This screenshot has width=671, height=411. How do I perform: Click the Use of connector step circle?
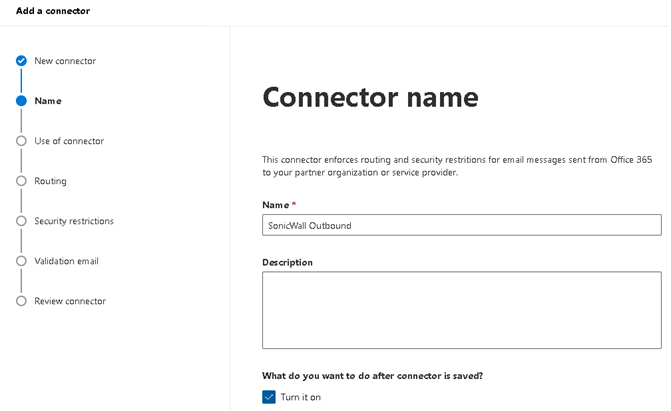21,141
